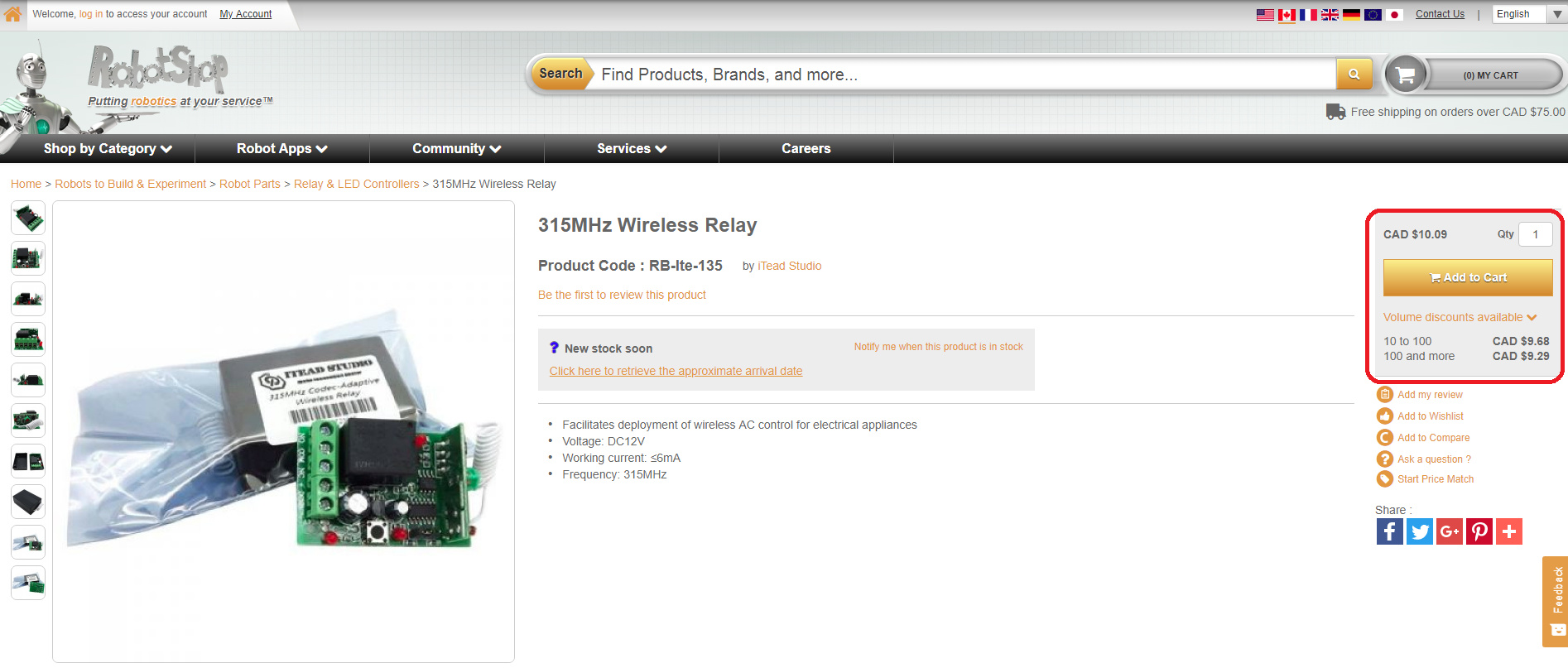Click the robotics link in tagline

coord(153,101)
